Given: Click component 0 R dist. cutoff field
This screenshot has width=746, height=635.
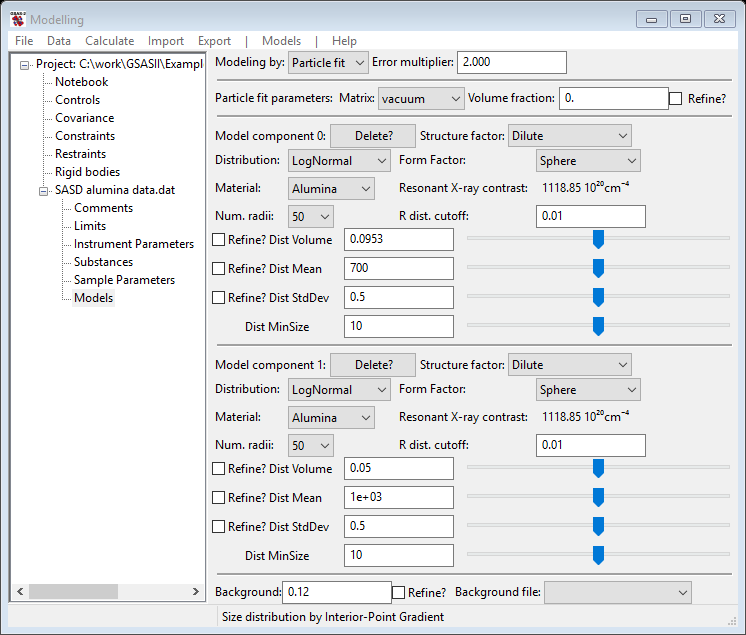Looking at the screenshot, I should pyautogui.click(x=590, y=216).
